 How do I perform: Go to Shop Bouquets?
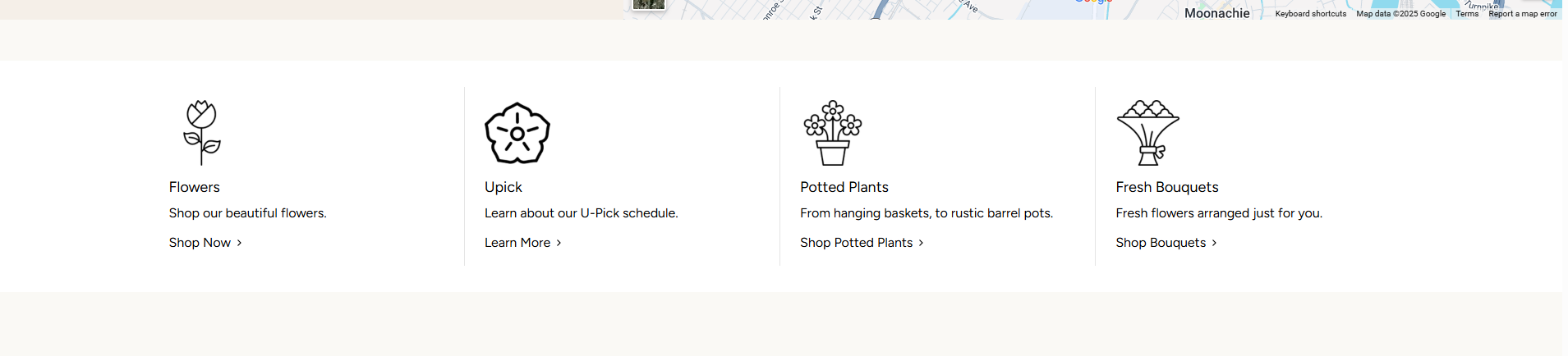tap(1161, 243)
